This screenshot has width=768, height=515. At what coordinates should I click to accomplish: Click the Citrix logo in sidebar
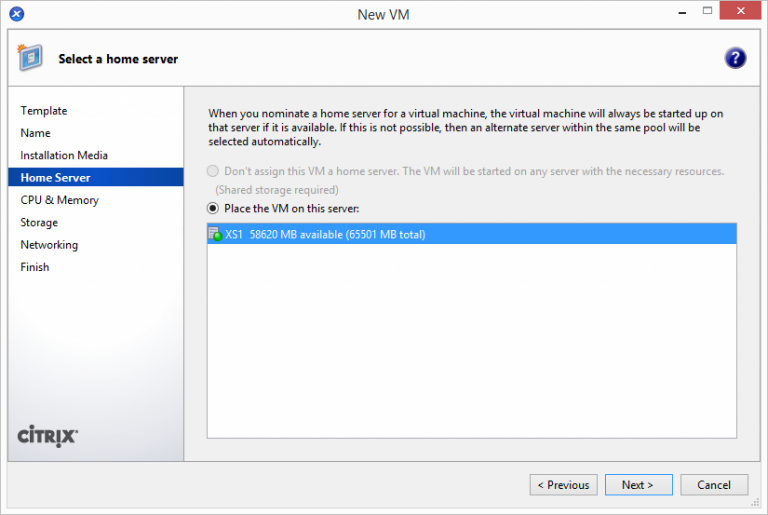48,436
